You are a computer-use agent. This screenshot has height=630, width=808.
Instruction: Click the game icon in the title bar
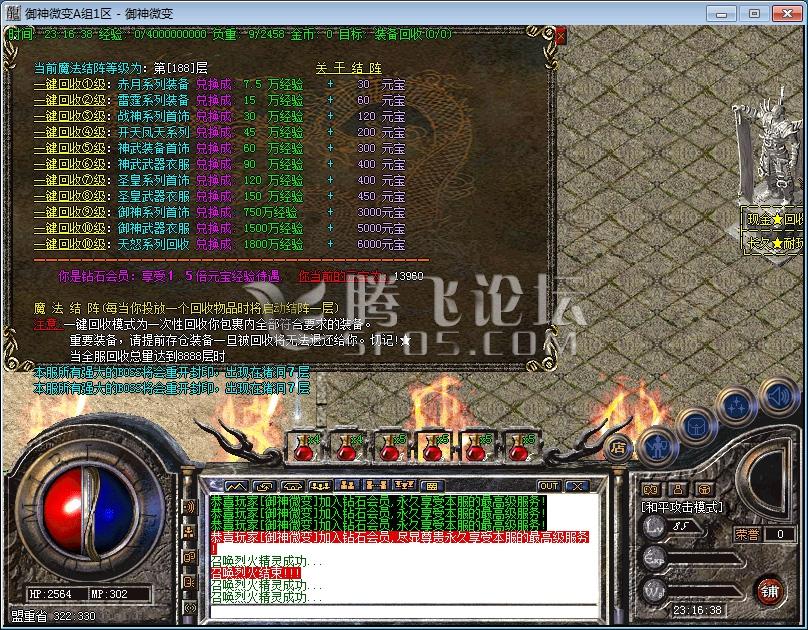[x=12, y=13]
